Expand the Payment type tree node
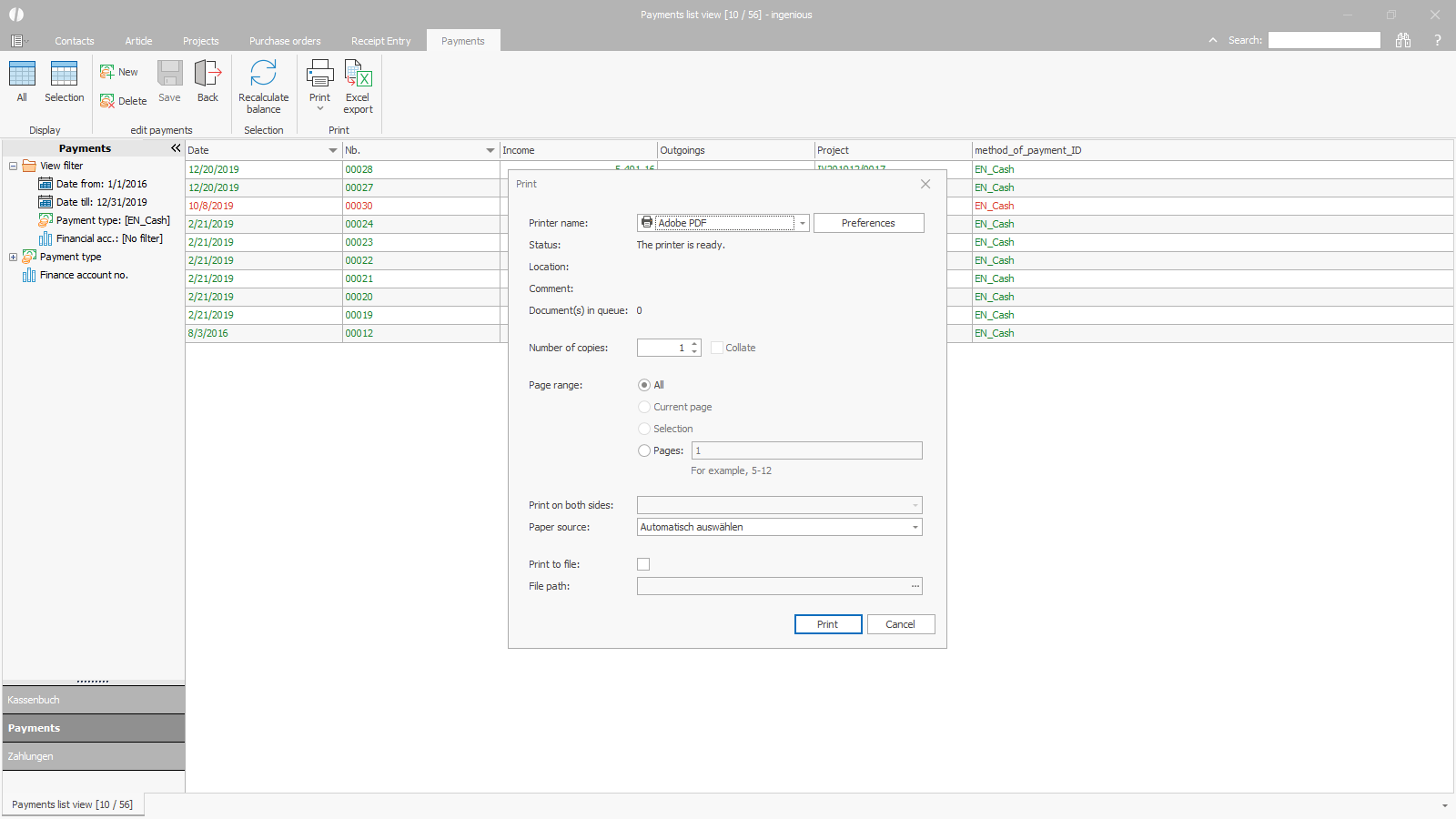This screenshot has width=1456, height=819. click(x=14, y=257)
